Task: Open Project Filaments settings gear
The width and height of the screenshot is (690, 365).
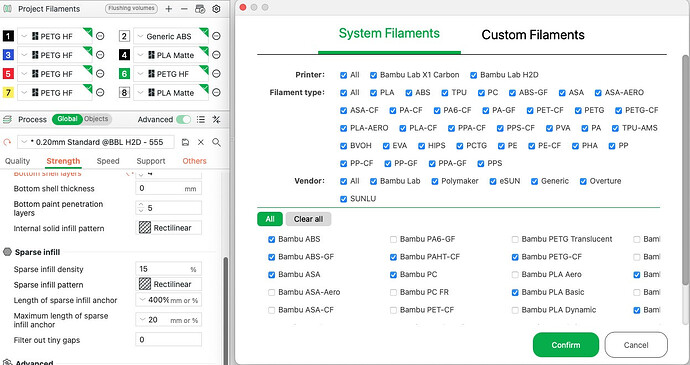Action: [216, 9]
